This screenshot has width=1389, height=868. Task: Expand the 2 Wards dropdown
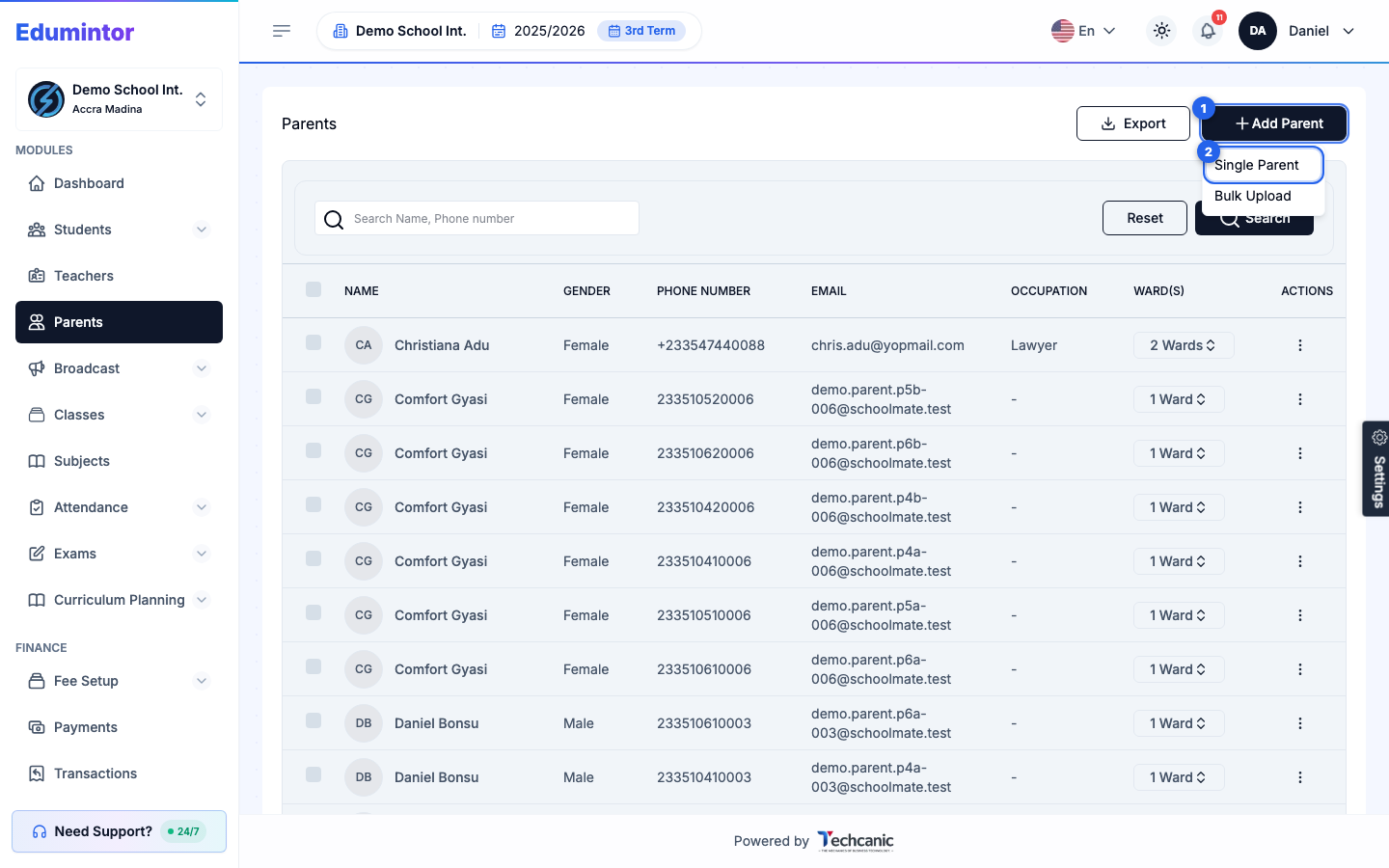[1184, 345]
